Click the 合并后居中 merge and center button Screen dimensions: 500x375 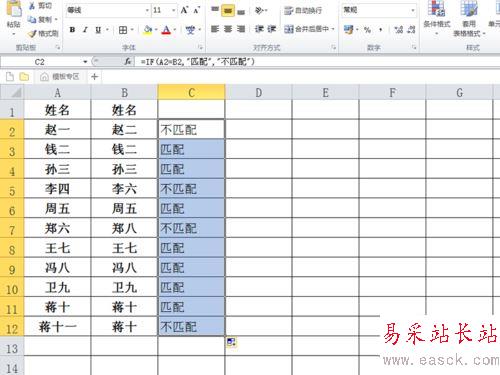coord(307,29)
